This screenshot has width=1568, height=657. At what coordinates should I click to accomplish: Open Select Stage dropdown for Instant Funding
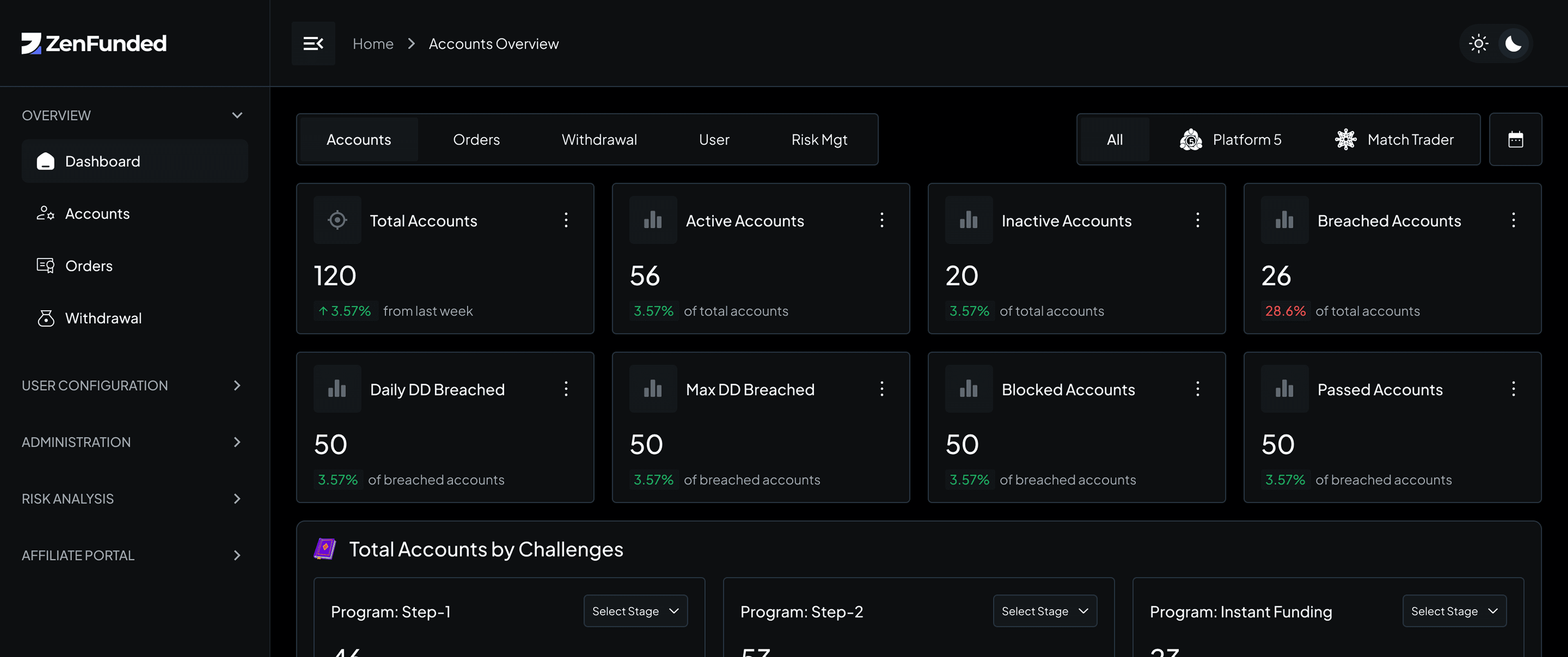[x=1455, y=611]
